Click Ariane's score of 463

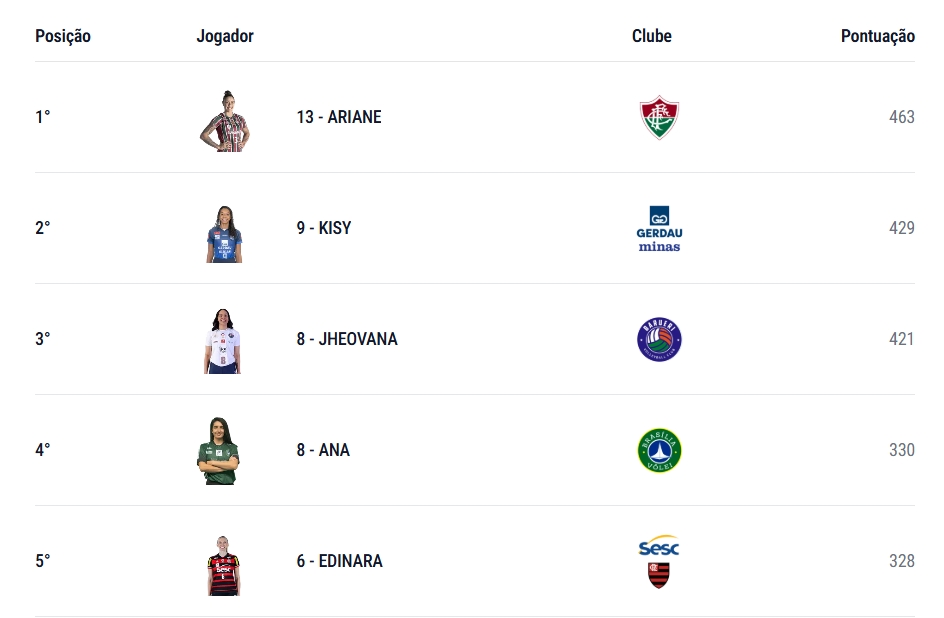[x=901, y=117]
